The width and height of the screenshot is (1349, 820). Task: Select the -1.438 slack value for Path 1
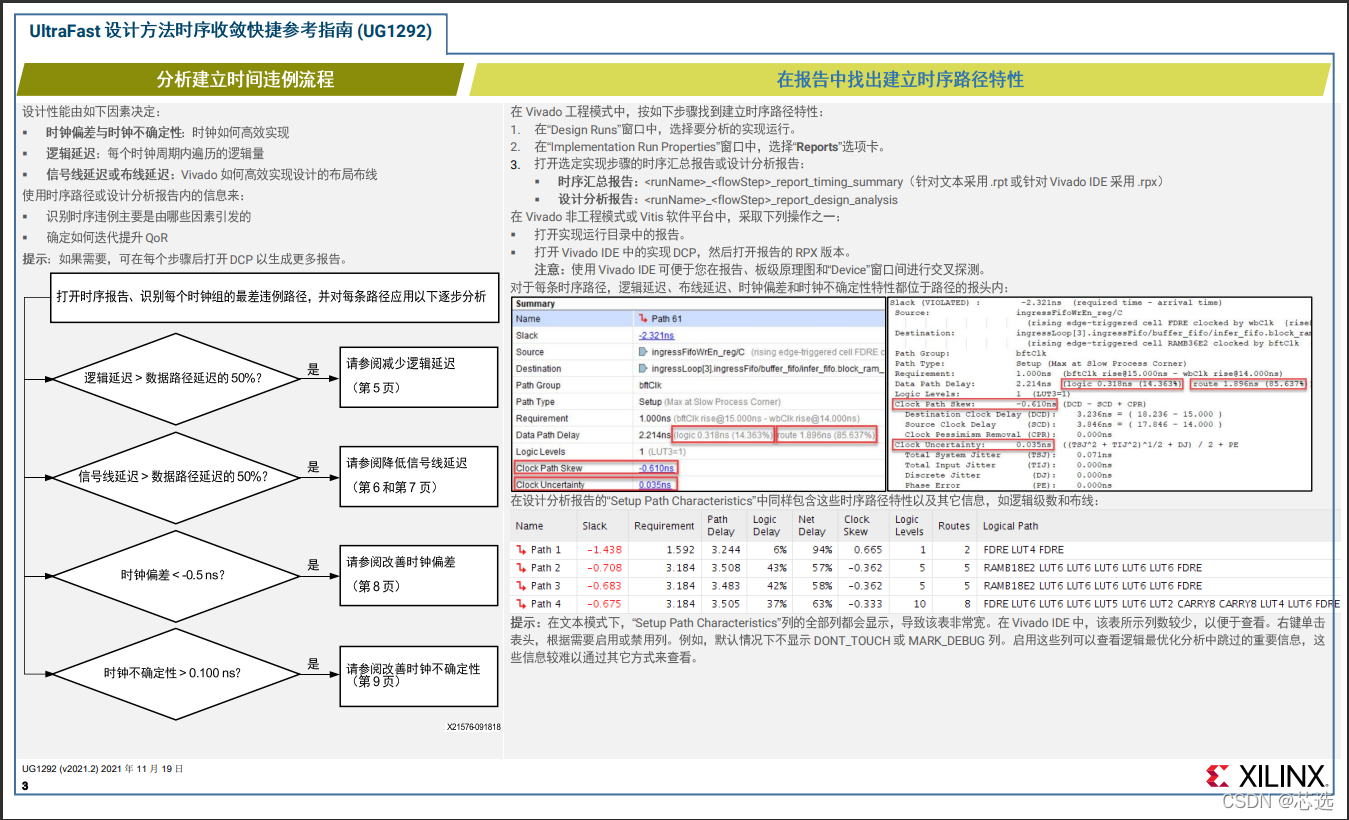605,550
